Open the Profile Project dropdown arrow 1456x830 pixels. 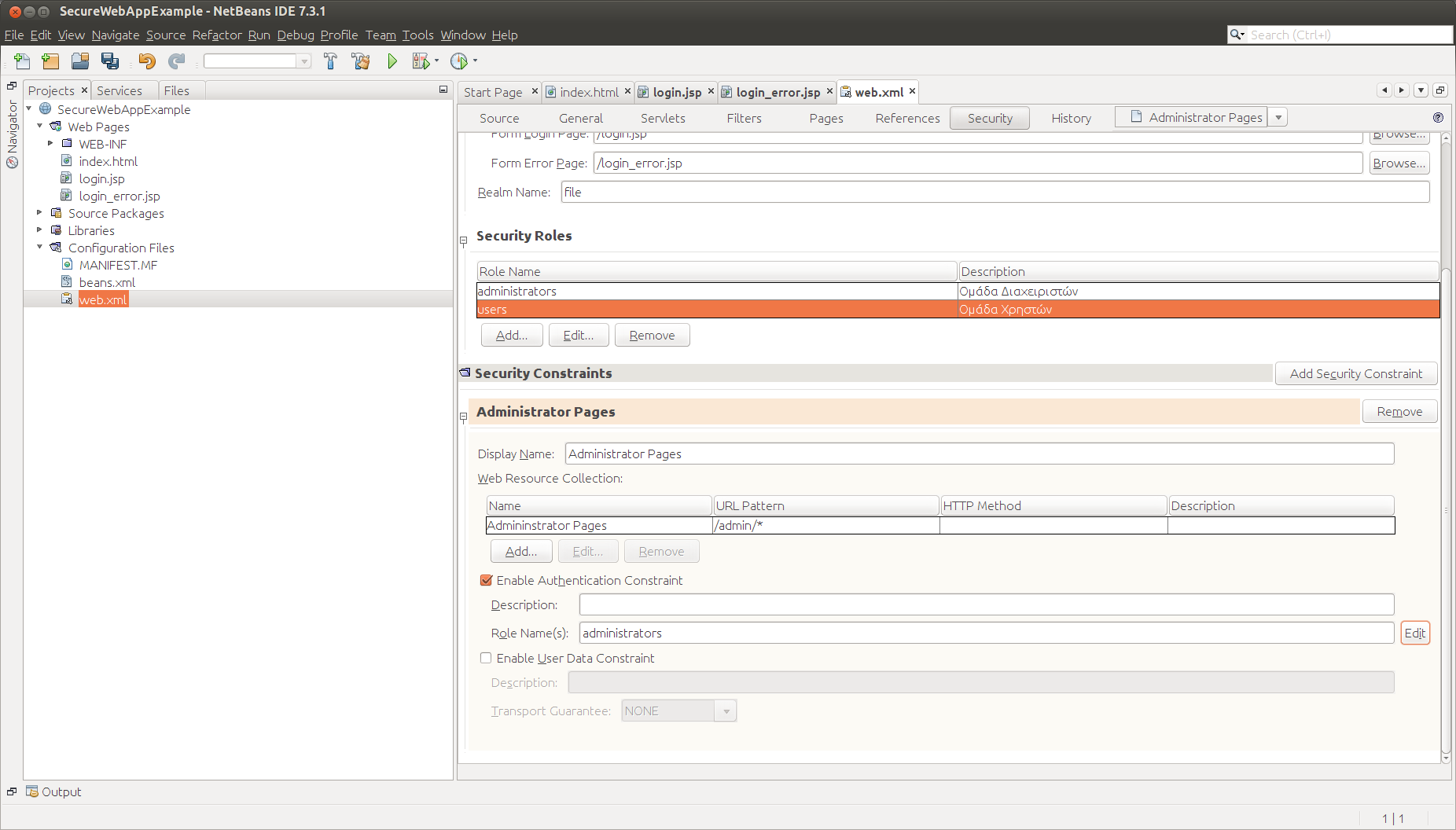(x=475, y=61)
